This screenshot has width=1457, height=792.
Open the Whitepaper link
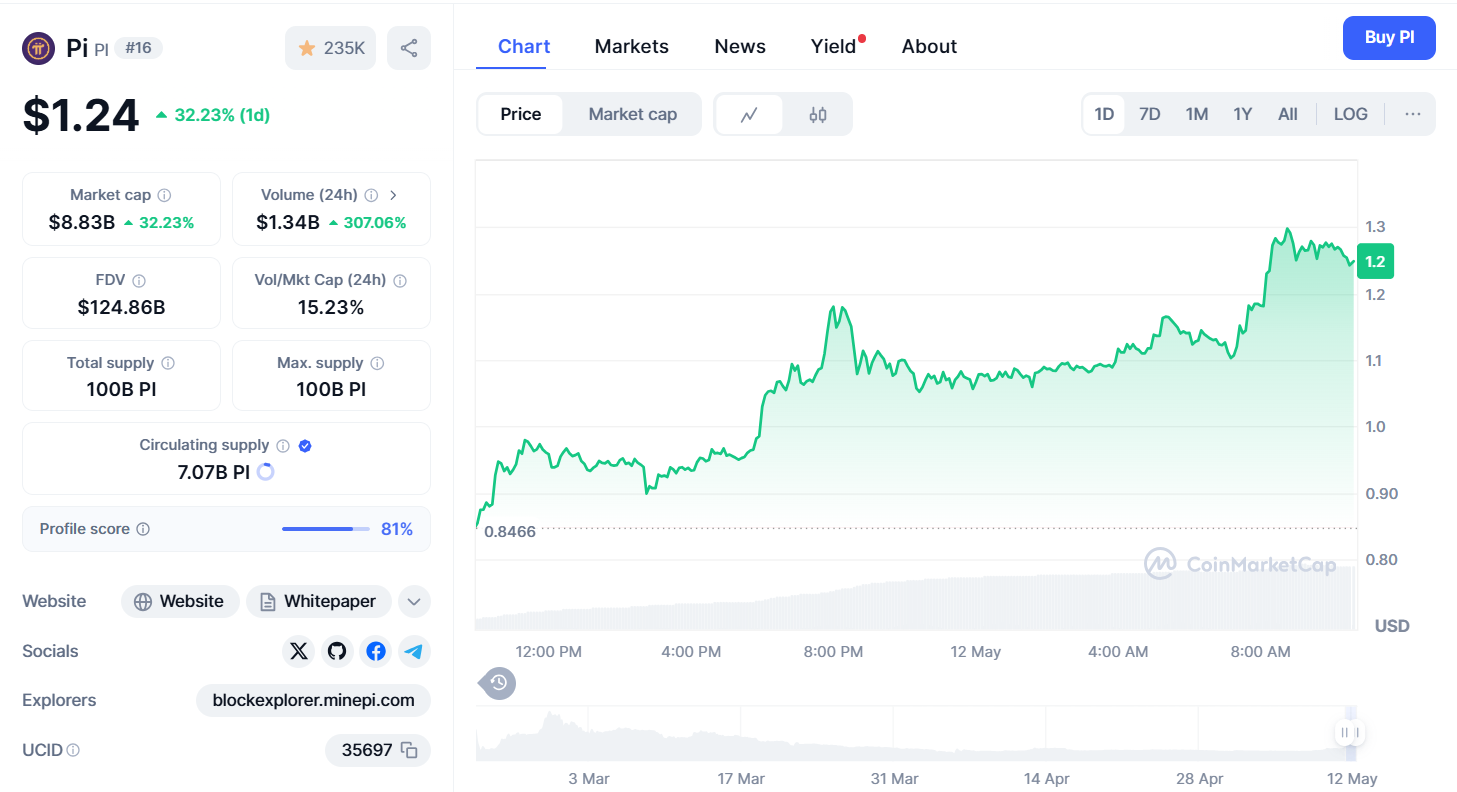(x=319, y=602)
